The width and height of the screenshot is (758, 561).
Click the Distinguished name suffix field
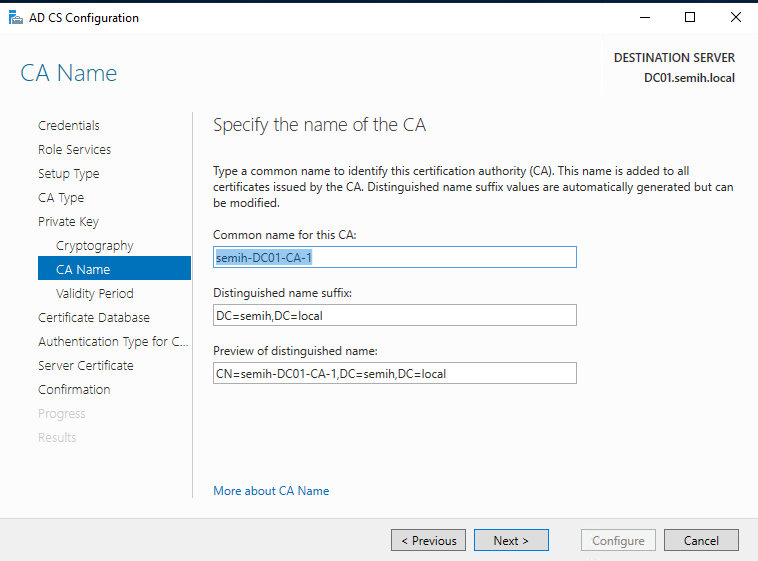[x=395, y=315]
